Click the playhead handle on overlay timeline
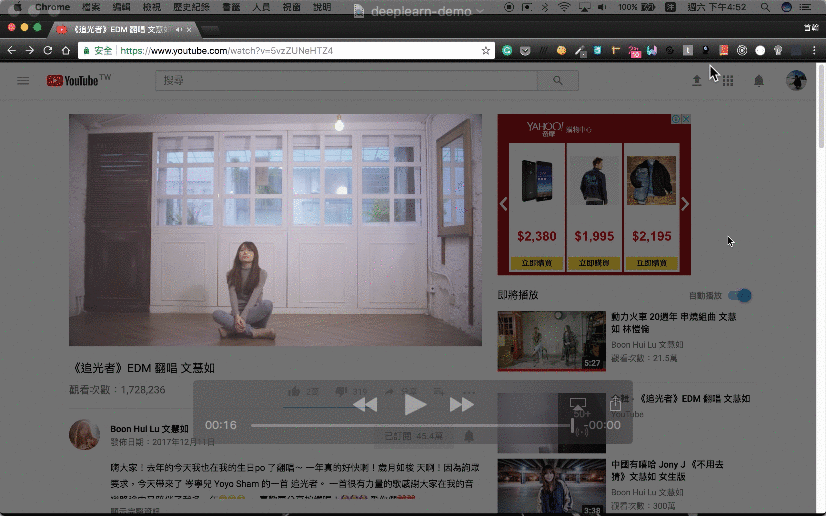Screen dimensions: 826x516 573,425
